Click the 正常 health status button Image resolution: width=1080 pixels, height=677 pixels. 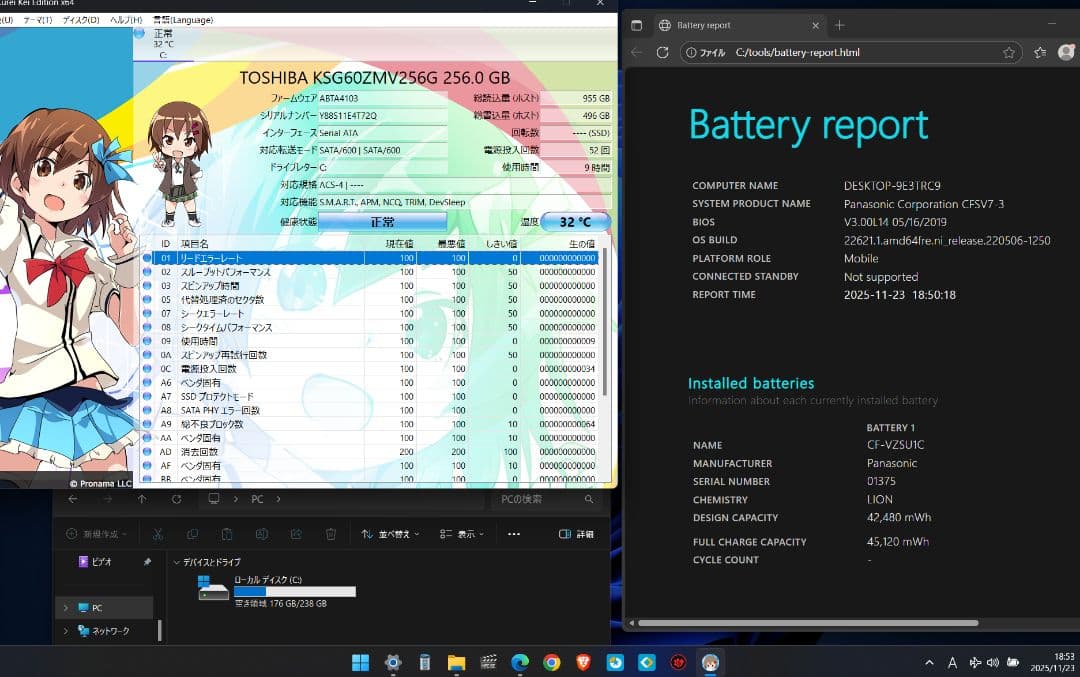pyautogui.click(x=381, y=221)
